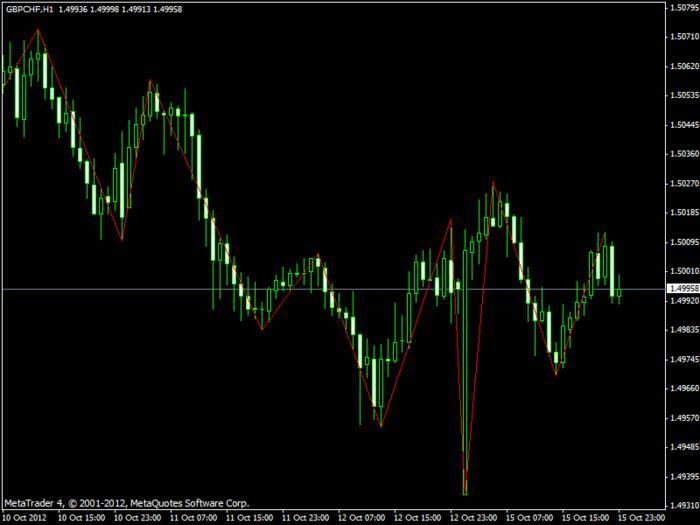The image size is (700, 525).
Task: Click the 1.49485 price axis label
Action: [684, 447]
